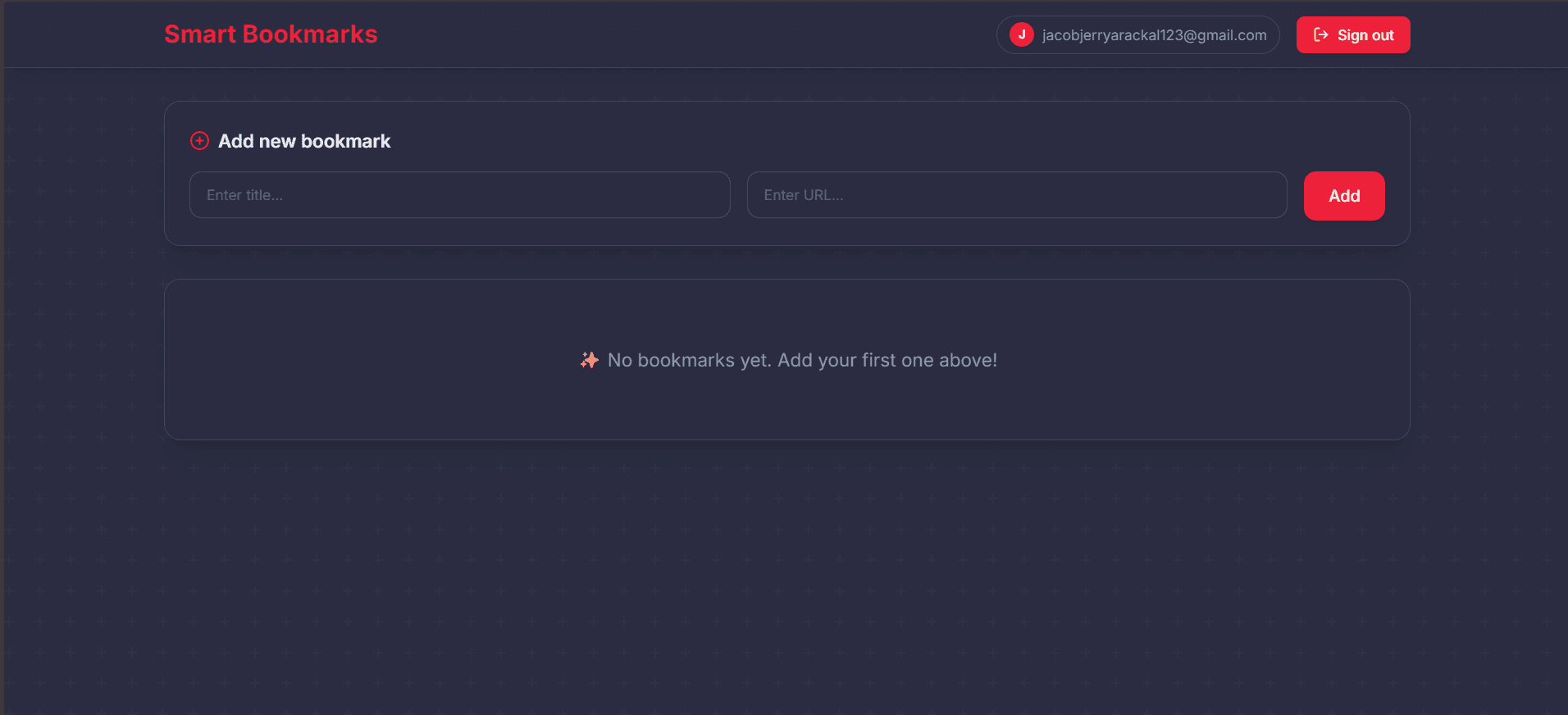Focus the Enter title input field
The height and width of the screenshot is (715, 1568).
point(459,195)
